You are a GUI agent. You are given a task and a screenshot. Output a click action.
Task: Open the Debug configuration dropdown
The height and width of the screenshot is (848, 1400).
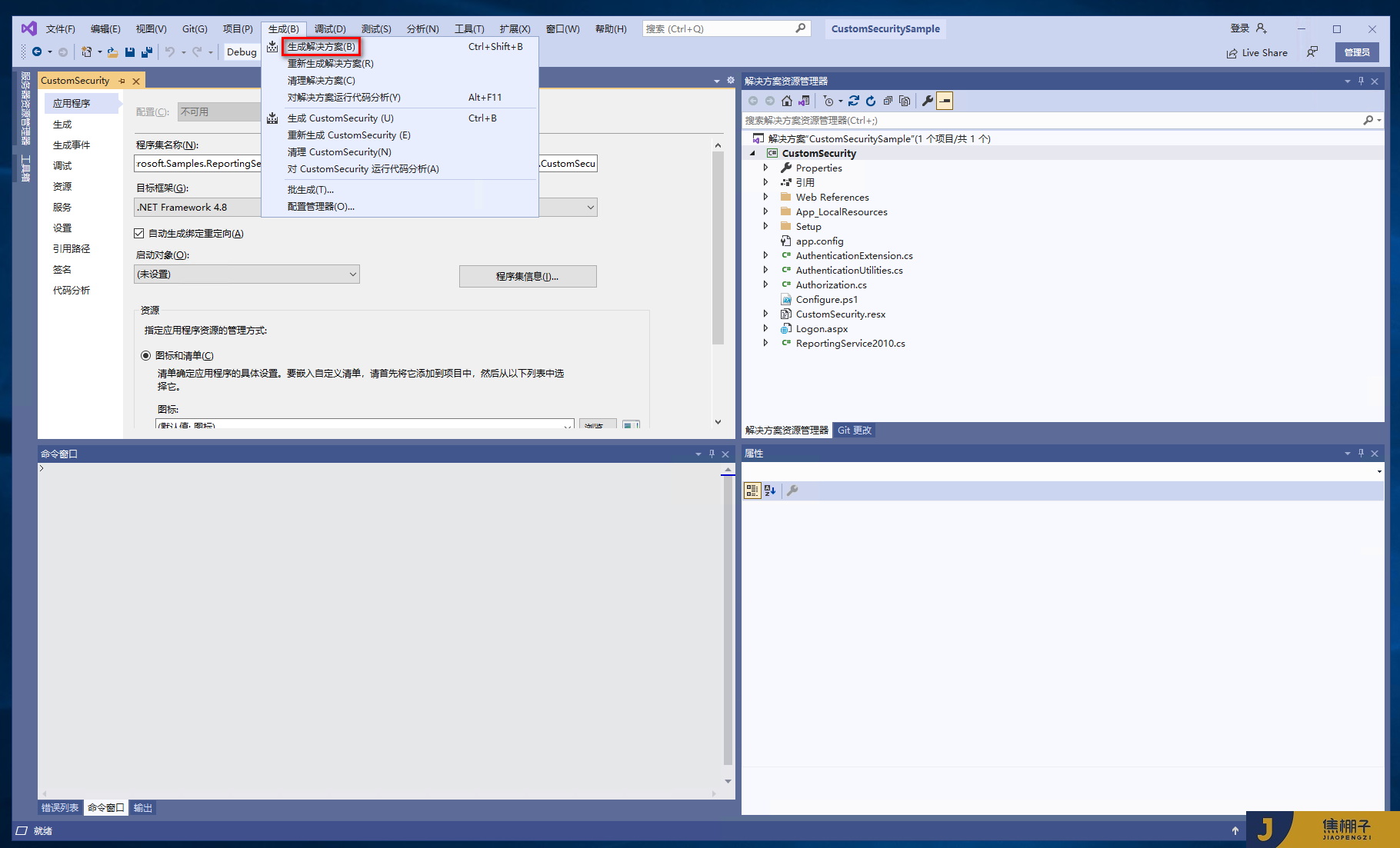click(x=242, y=52)
